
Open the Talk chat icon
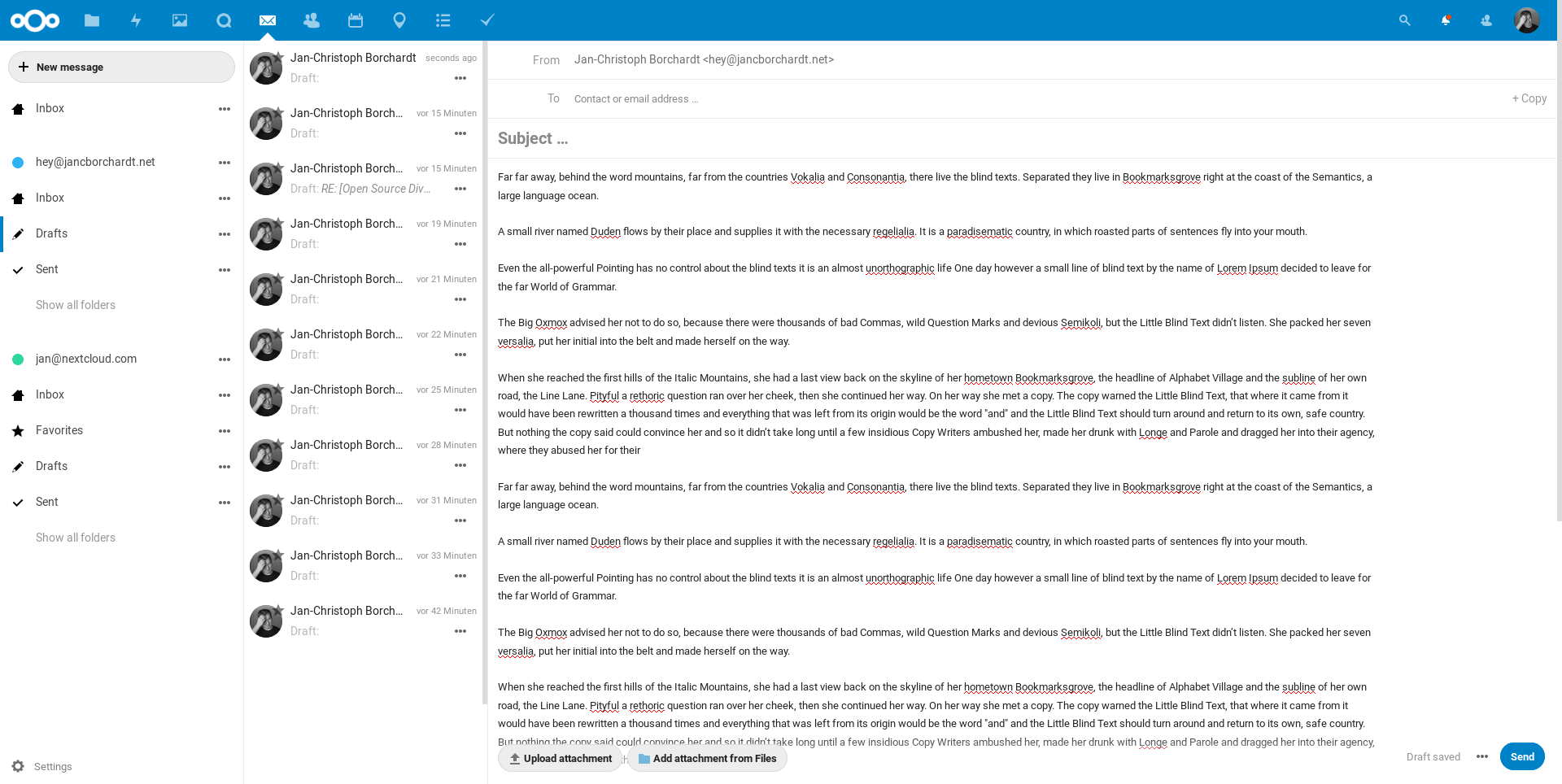(224, 20)
